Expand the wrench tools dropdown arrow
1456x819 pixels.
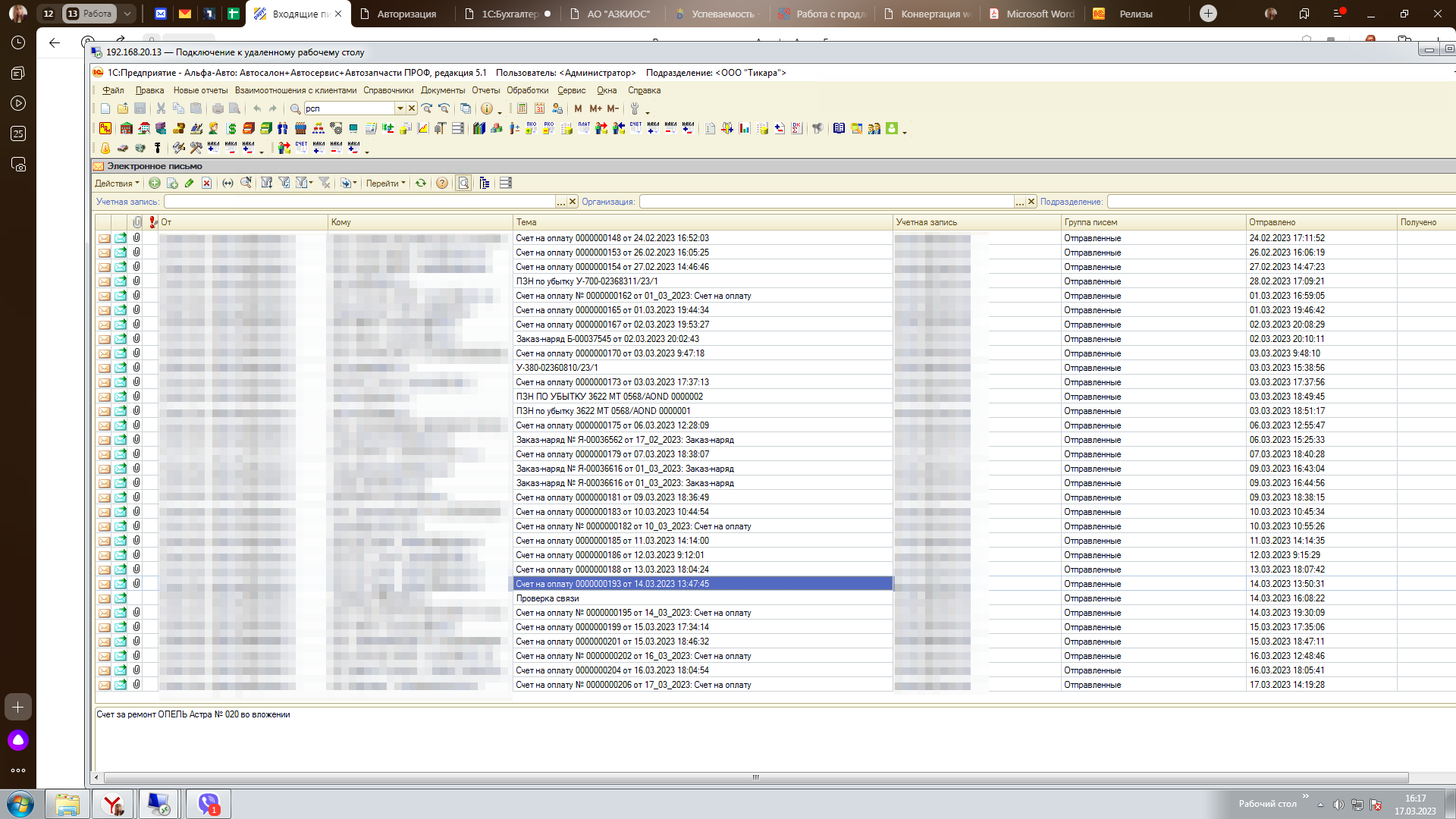point(647,112)
